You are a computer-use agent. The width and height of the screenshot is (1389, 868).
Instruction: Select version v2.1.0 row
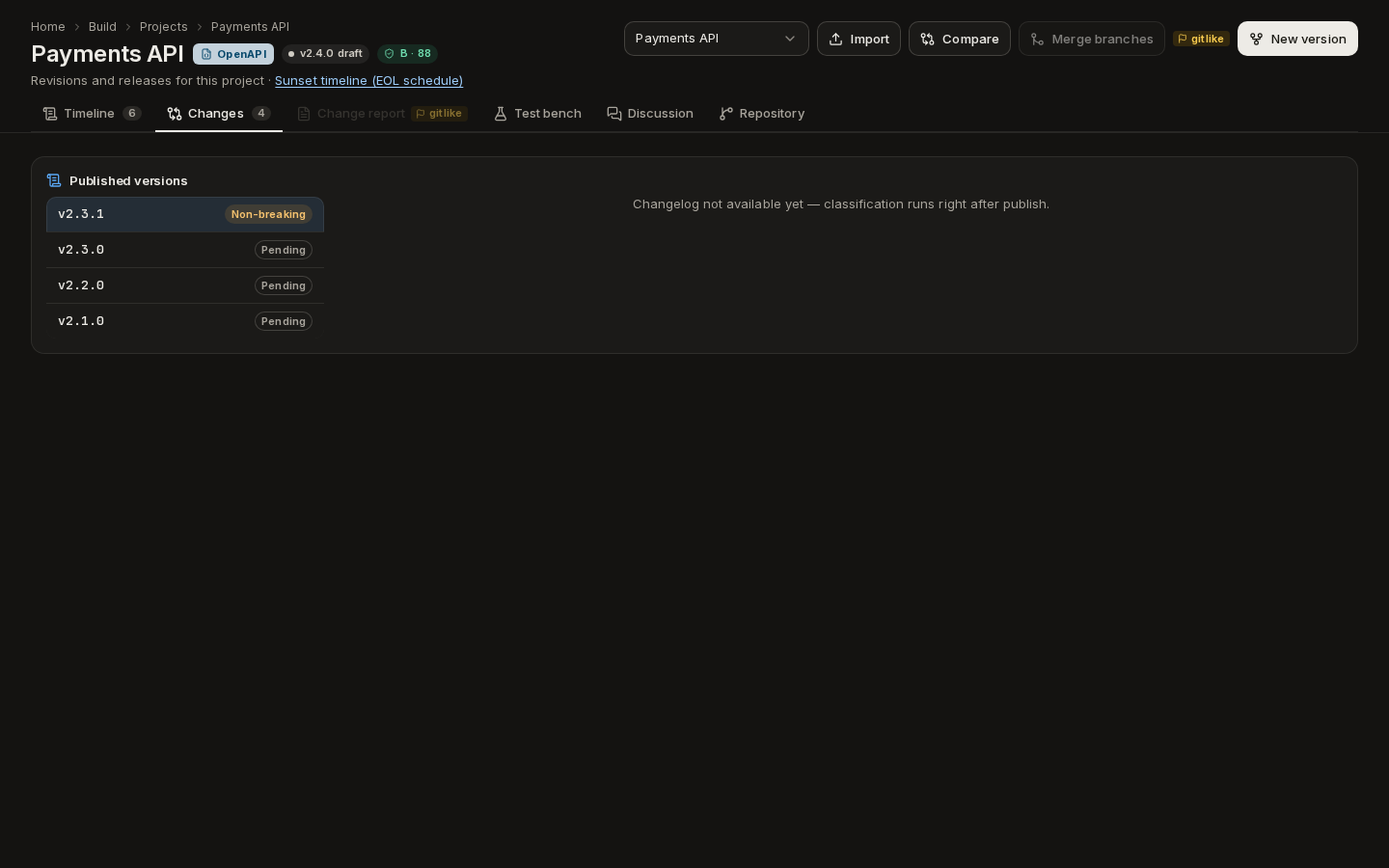click(185, 321)
